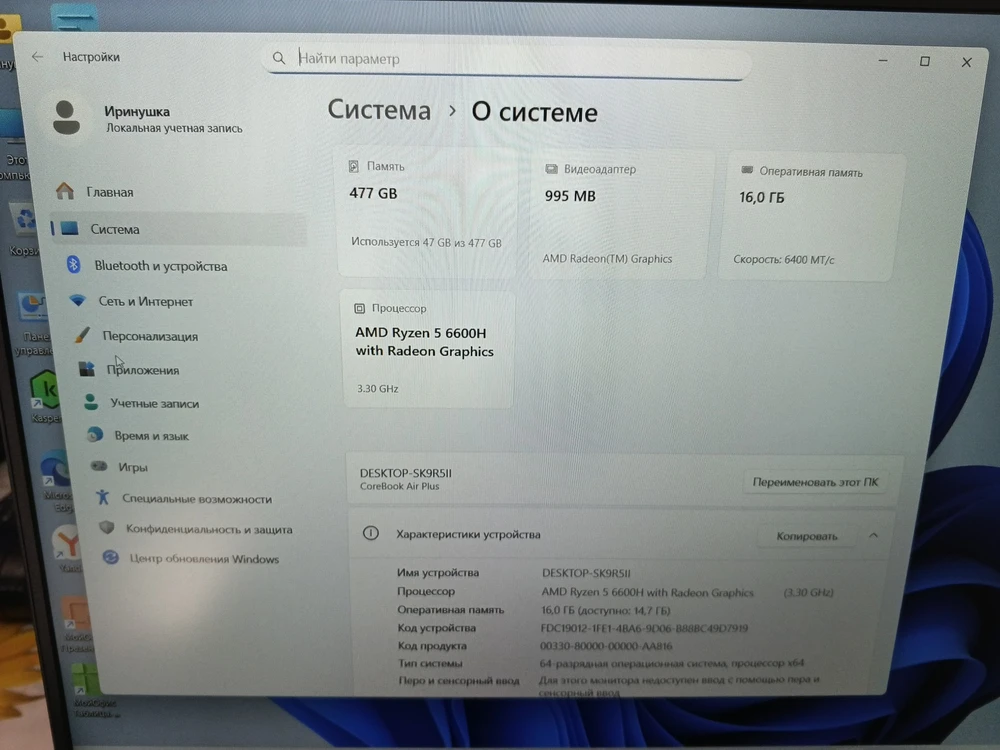Click the RAM icon beside 'Оперативная память'
The height and width of the screenshot is (750, 1000).
[747, 170]
